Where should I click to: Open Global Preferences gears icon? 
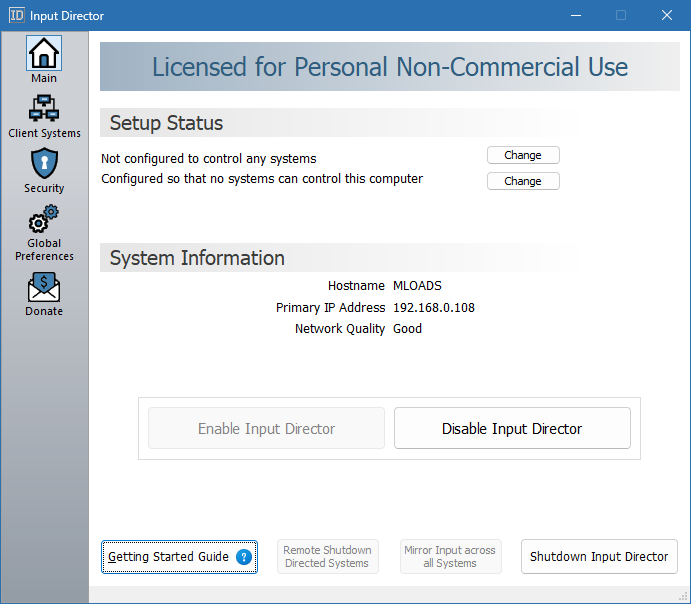point(44,219)
